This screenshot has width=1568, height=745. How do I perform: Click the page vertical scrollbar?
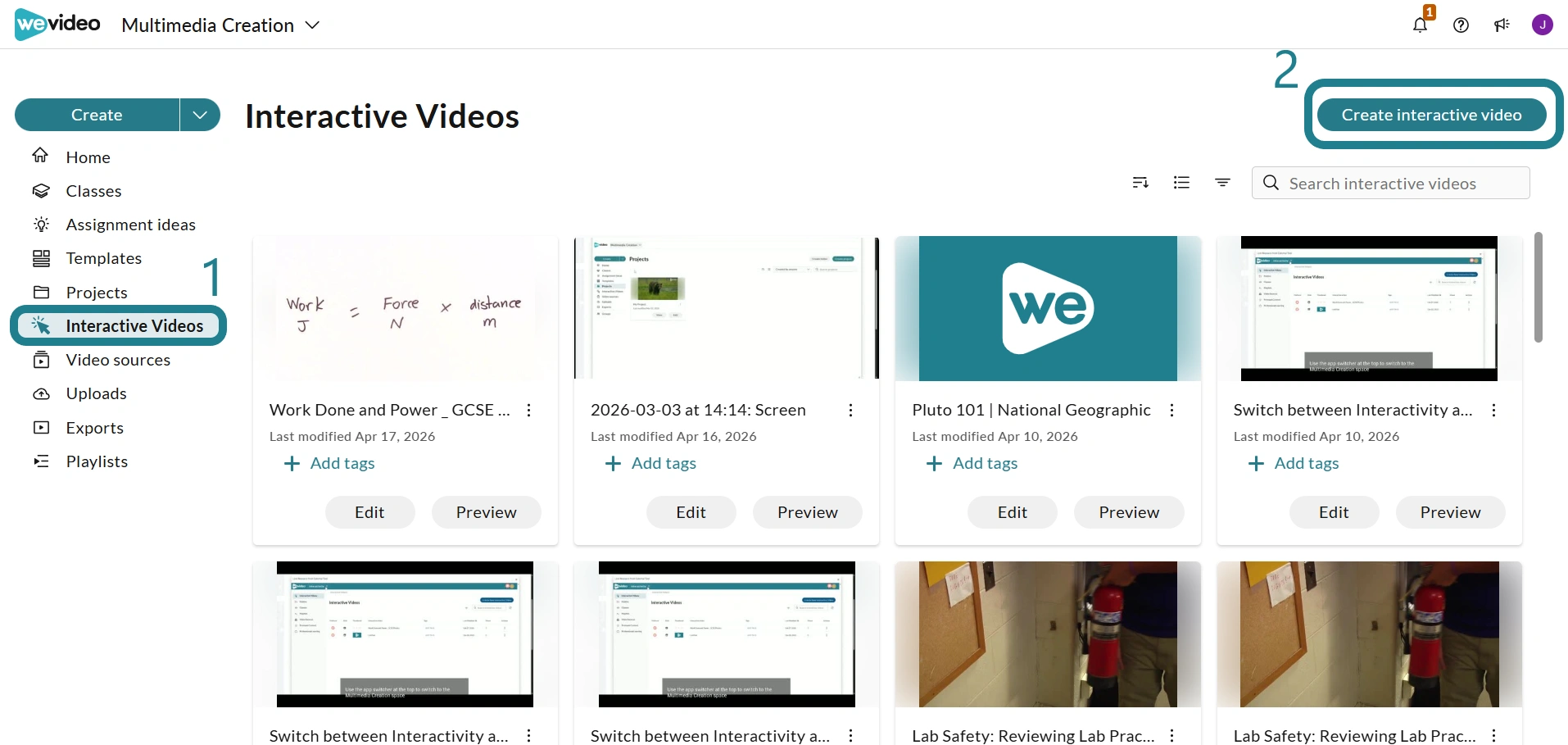coord(1539,287)
